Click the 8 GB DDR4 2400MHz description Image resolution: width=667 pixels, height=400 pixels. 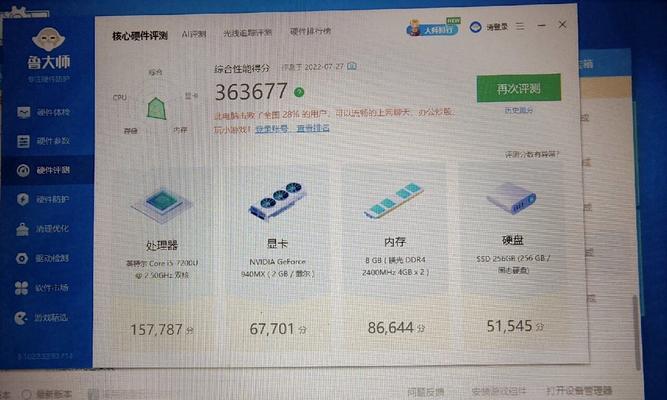(x=395, y=266)
